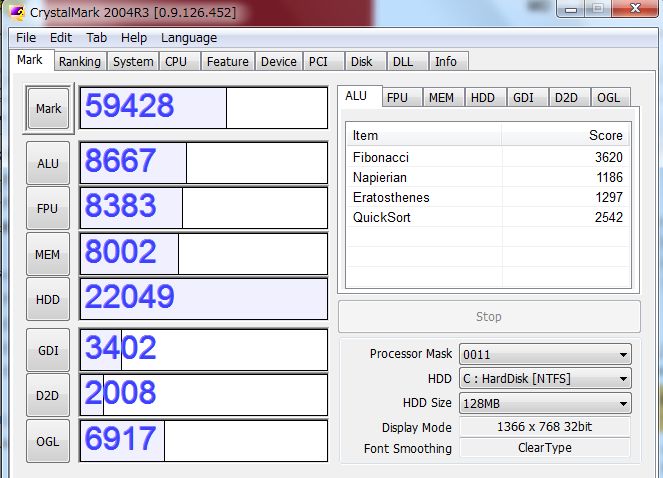The height and width of the screenshot is (478, 663).
Task: Switch to the Disk tab
Action: [361, 61]
